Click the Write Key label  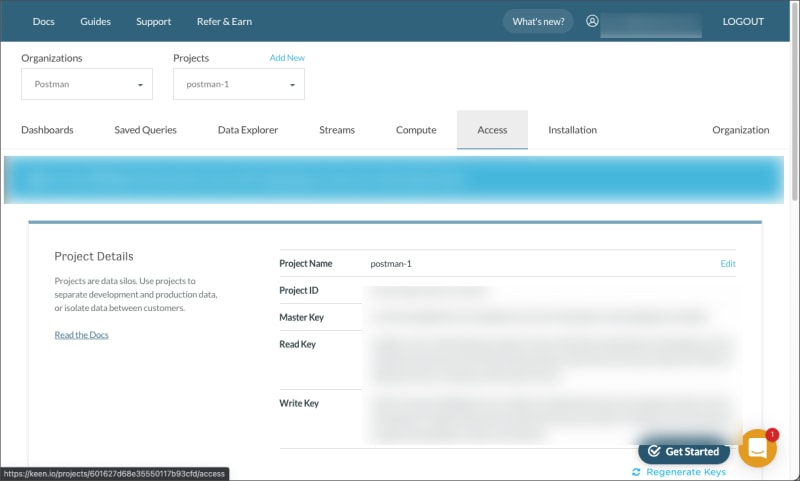[299, 403]
